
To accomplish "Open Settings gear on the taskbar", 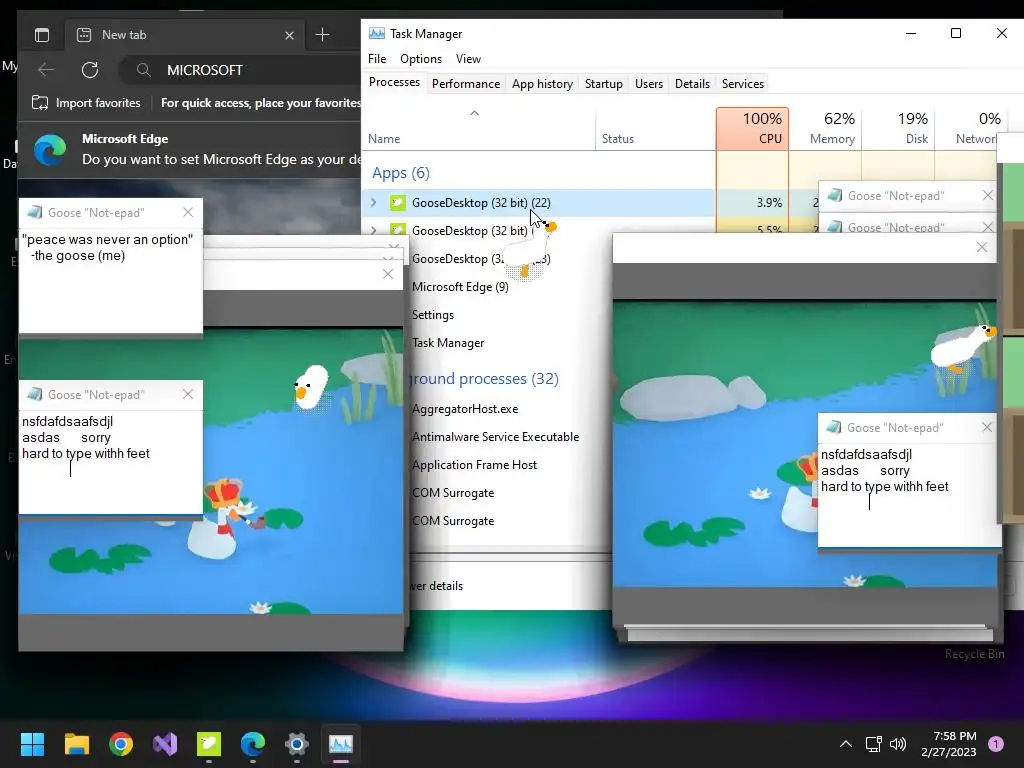I will click(296, 744).
